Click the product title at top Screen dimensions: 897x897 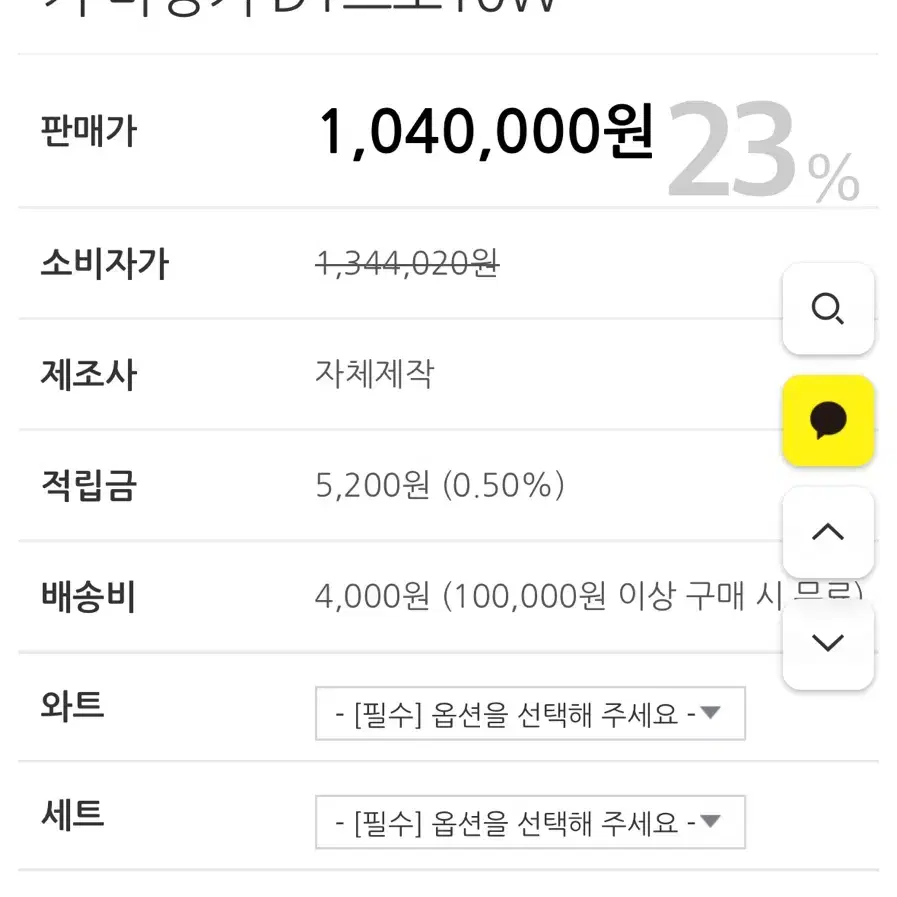(x=299, y=8)
